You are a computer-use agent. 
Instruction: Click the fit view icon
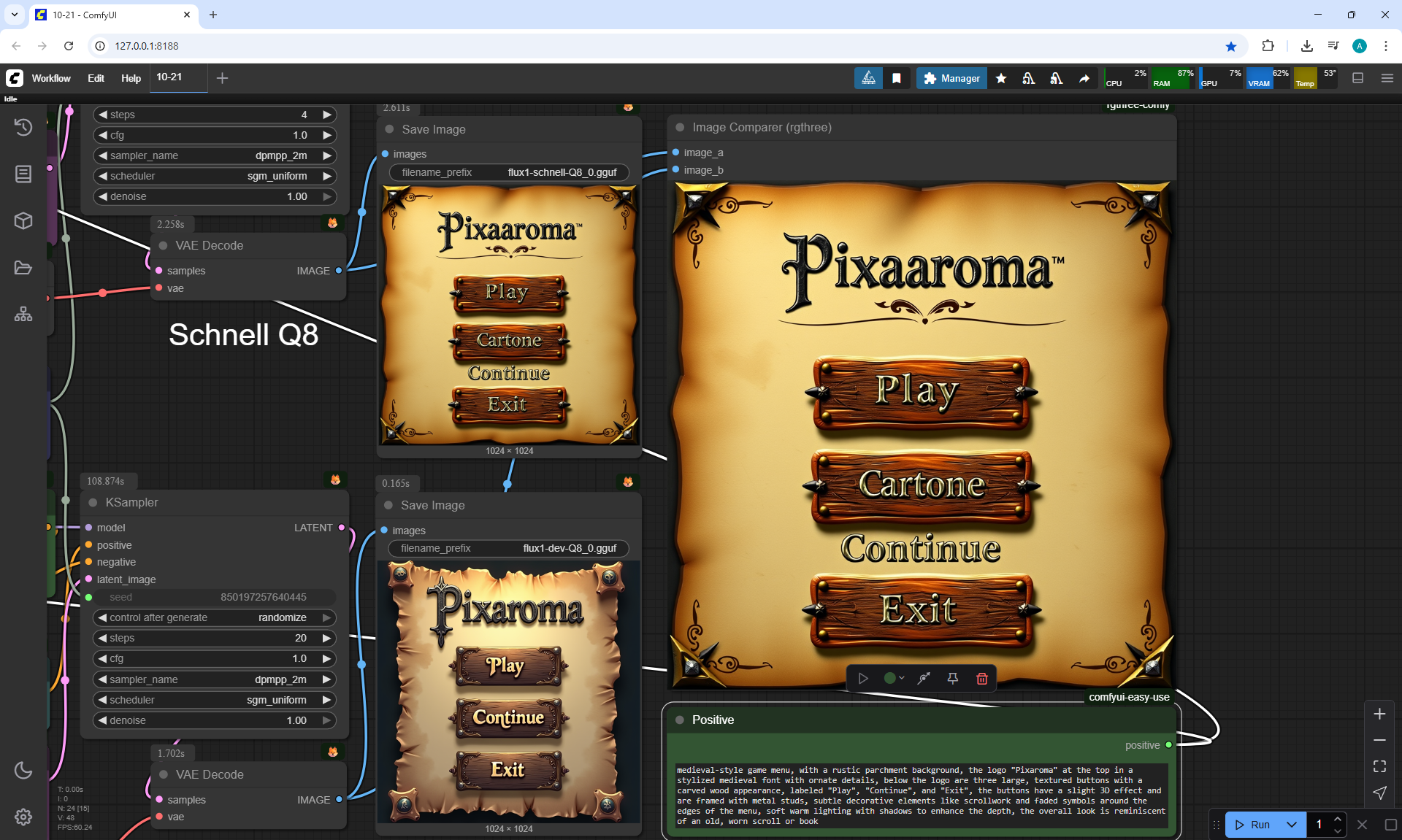tap(1379, 766)
